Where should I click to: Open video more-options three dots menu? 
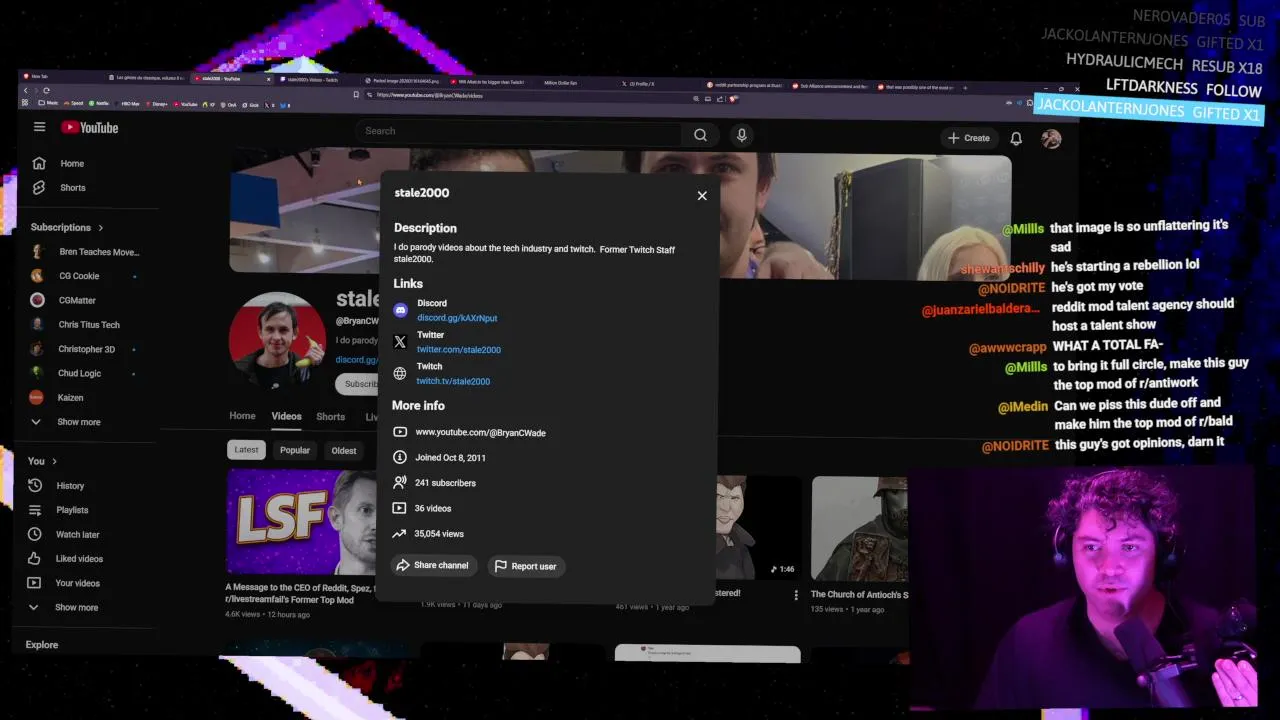(x=796, y=595)
